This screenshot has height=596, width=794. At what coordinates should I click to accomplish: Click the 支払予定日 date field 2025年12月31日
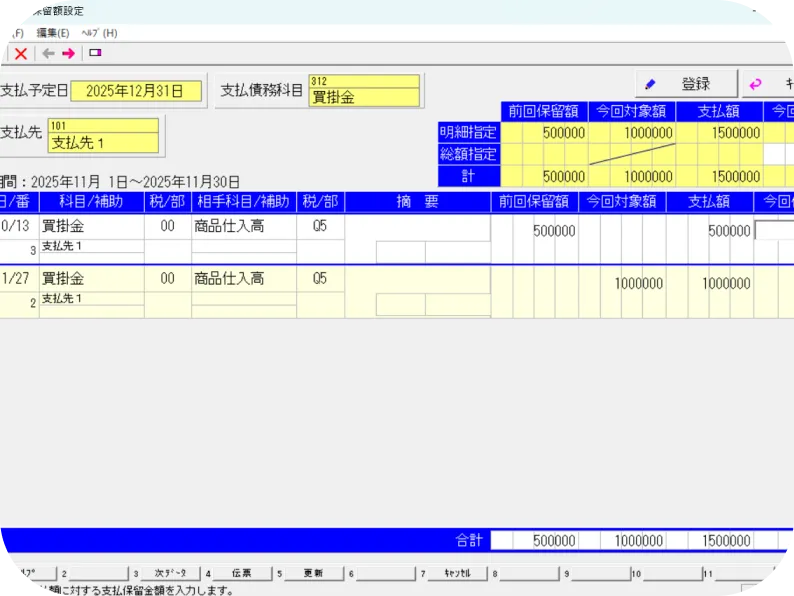[x=136, y=91]
